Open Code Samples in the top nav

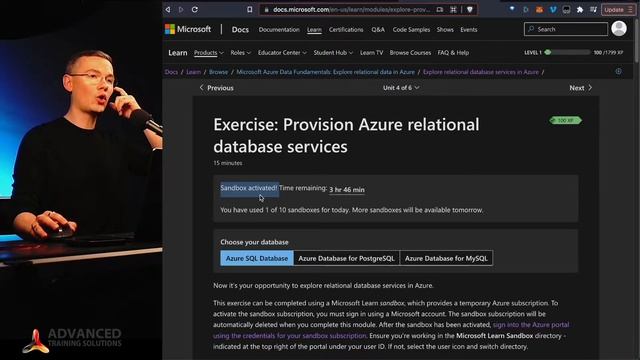tap(411, 29)
